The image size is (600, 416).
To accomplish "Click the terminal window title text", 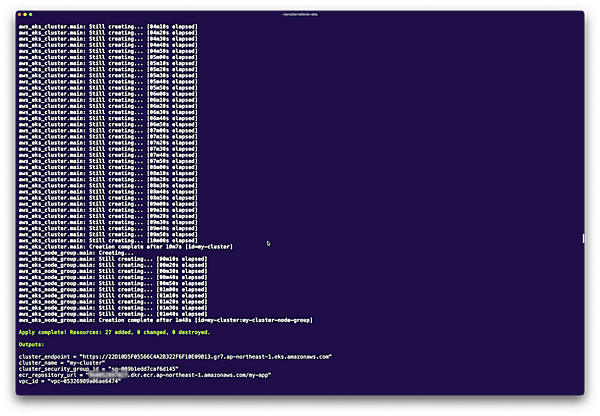I will click(x=299, y=14).
